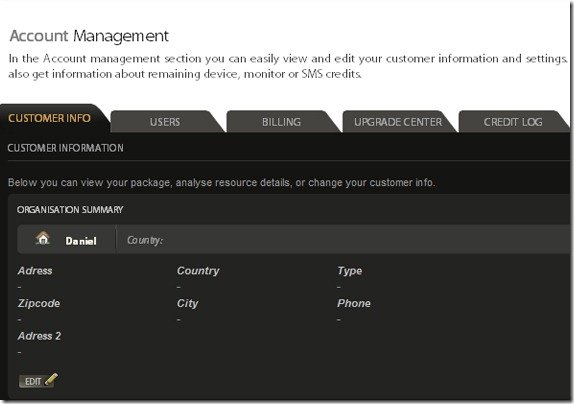Select the organisation name Daniel

point(81,241)
